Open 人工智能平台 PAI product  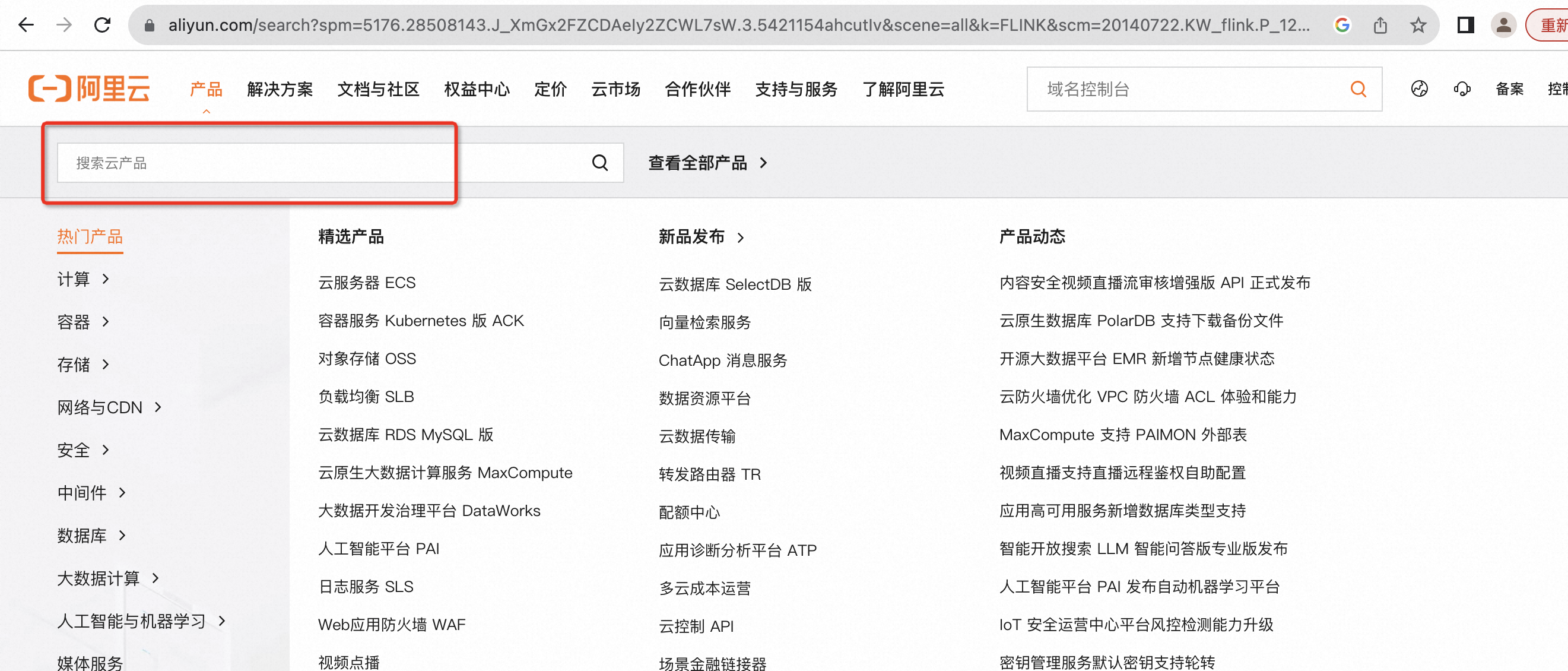click(x=379, y=549)
